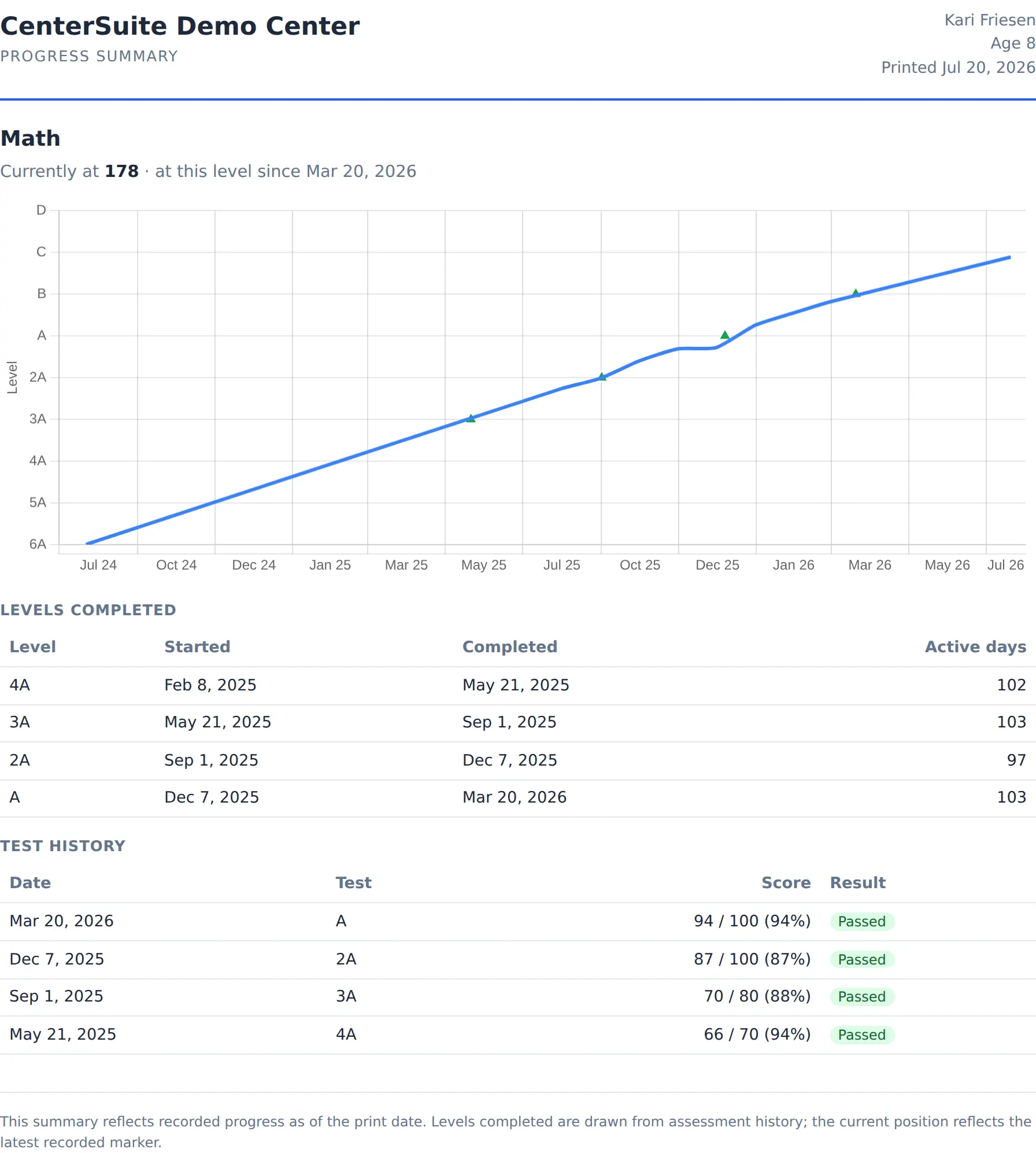
Task: Click the 'Age 8' text
Action: pyautogui.click(x=1013, y=43)
